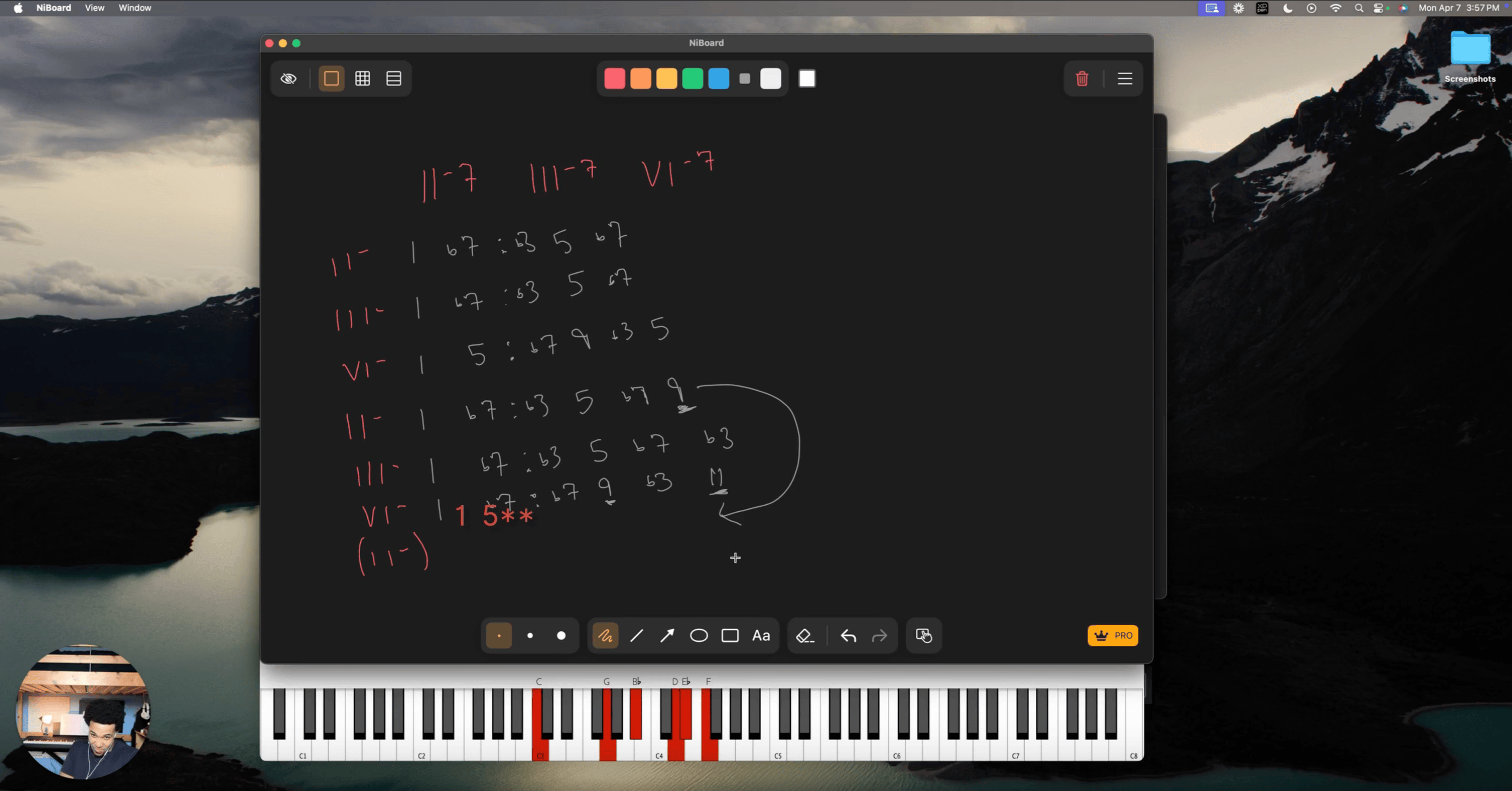Activate the eraser tool

(x=805, y=635)
